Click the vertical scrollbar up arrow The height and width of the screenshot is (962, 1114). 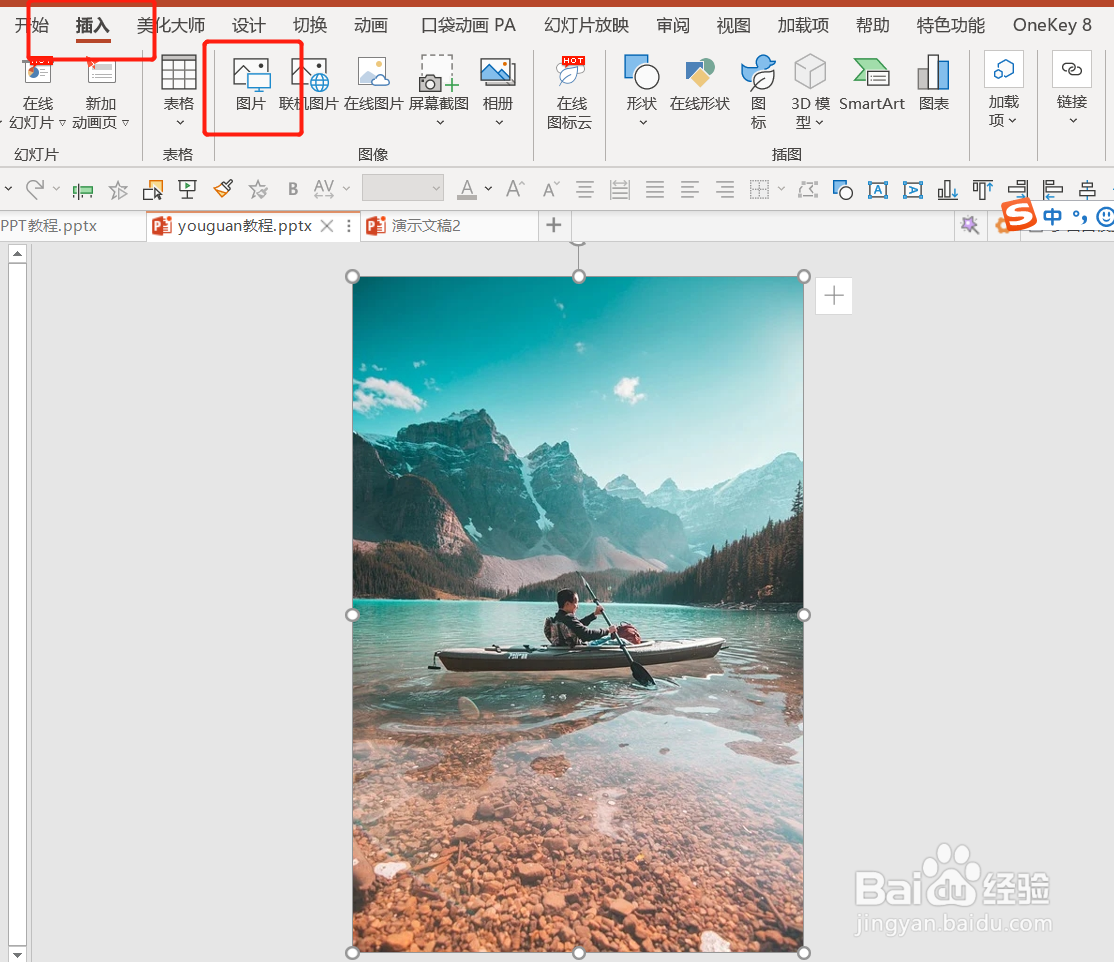pos(18,254)
